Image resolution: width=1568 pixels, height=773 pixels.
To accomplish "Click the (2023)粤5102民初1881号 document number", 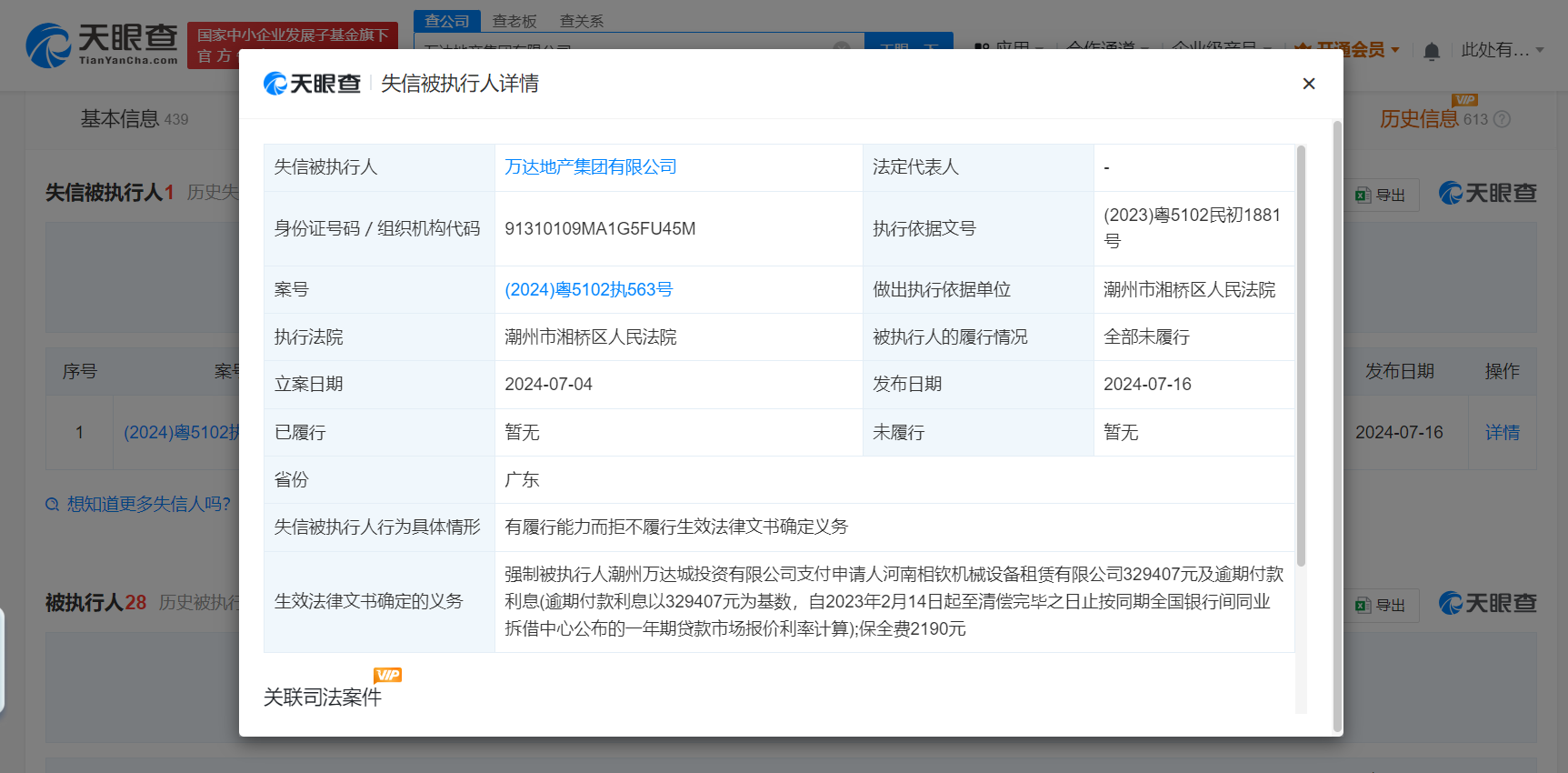I will [1192, 228].
